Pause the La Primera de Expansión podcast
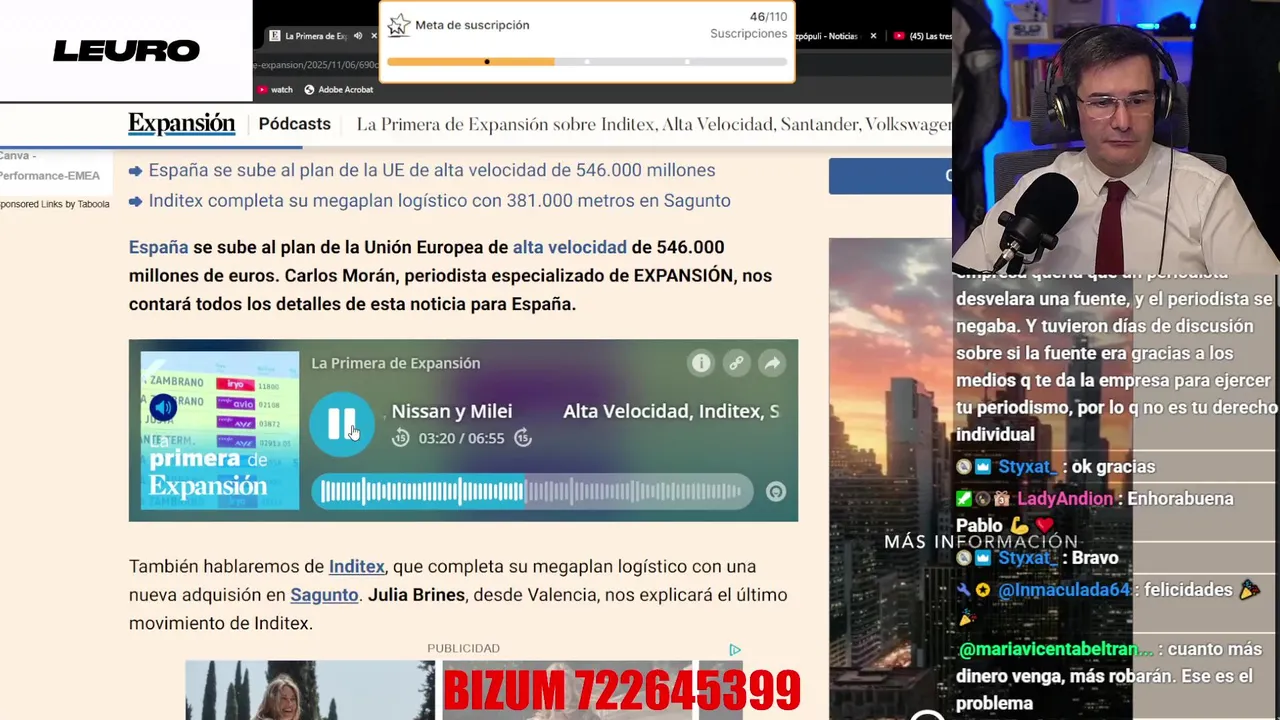 (x=341, y=424)
